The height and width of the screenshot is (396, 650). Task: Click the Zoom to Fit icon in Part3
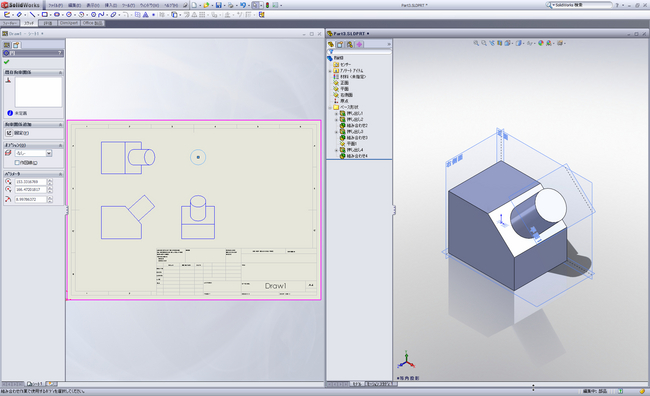coord(476,43)
